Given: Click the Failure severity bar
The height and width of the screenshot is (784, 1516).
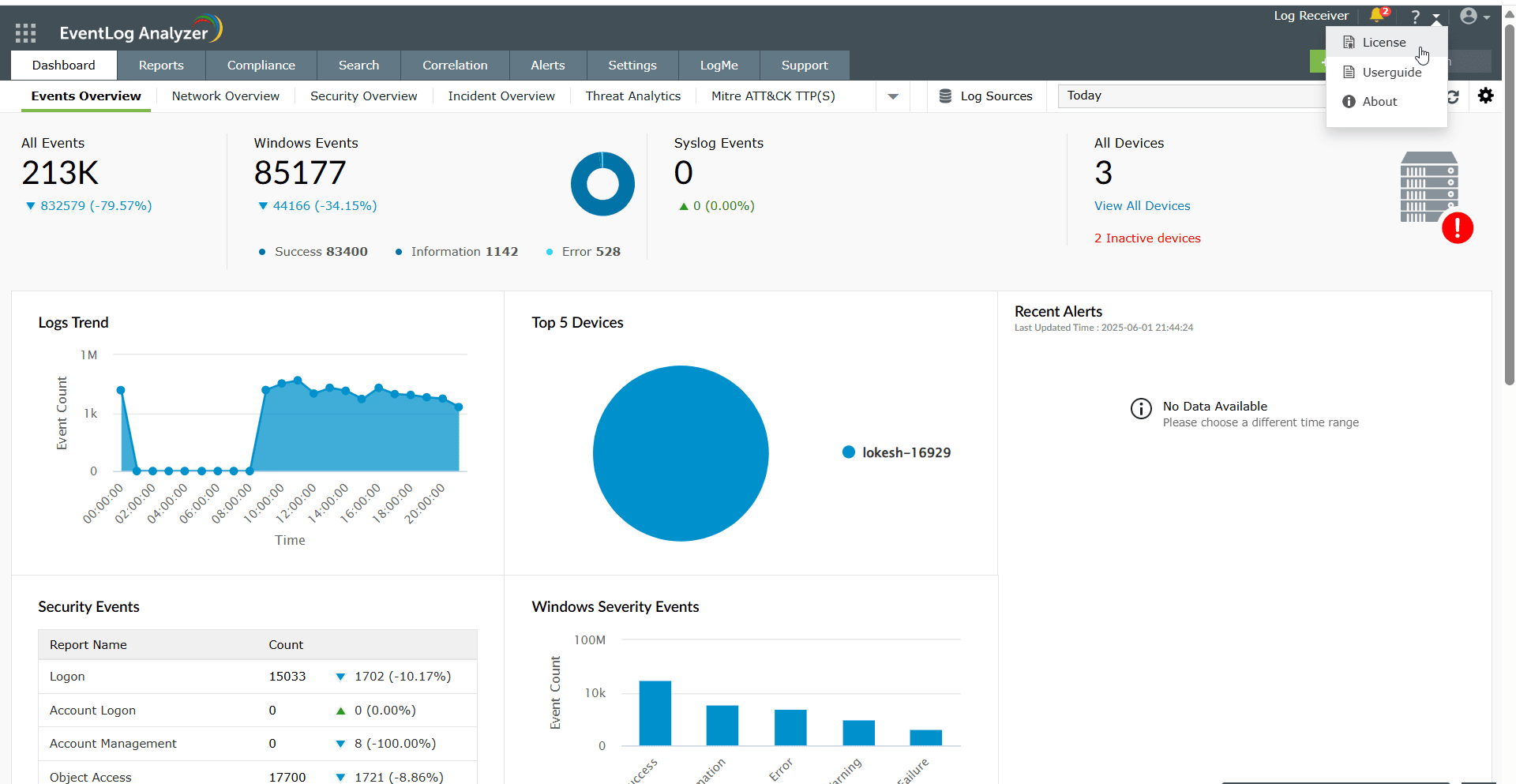Looking at the screenshot, I should [925, 737].
